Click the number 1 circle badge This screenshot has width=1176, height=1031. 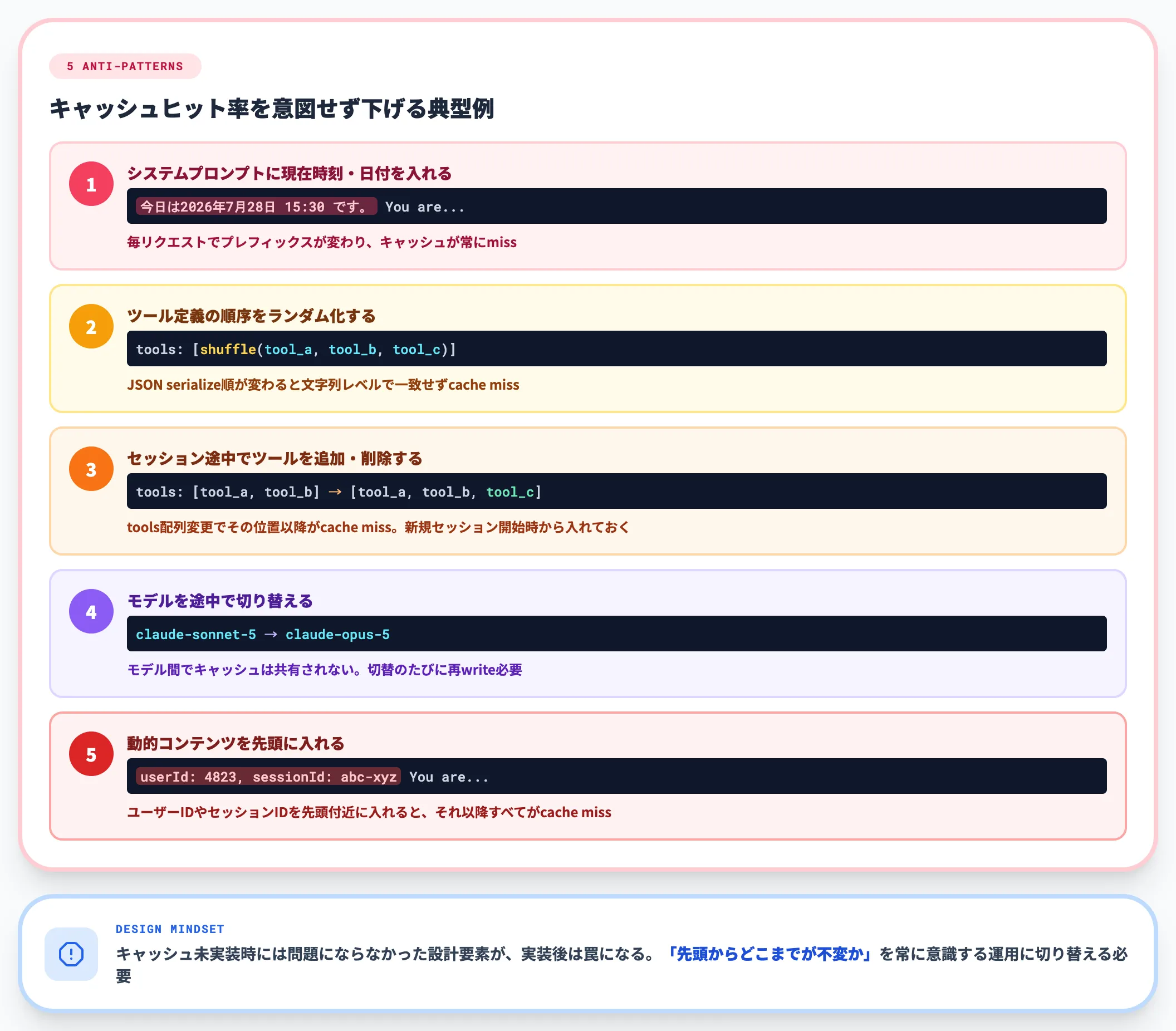pyautogui.click(x=91, y=184)
